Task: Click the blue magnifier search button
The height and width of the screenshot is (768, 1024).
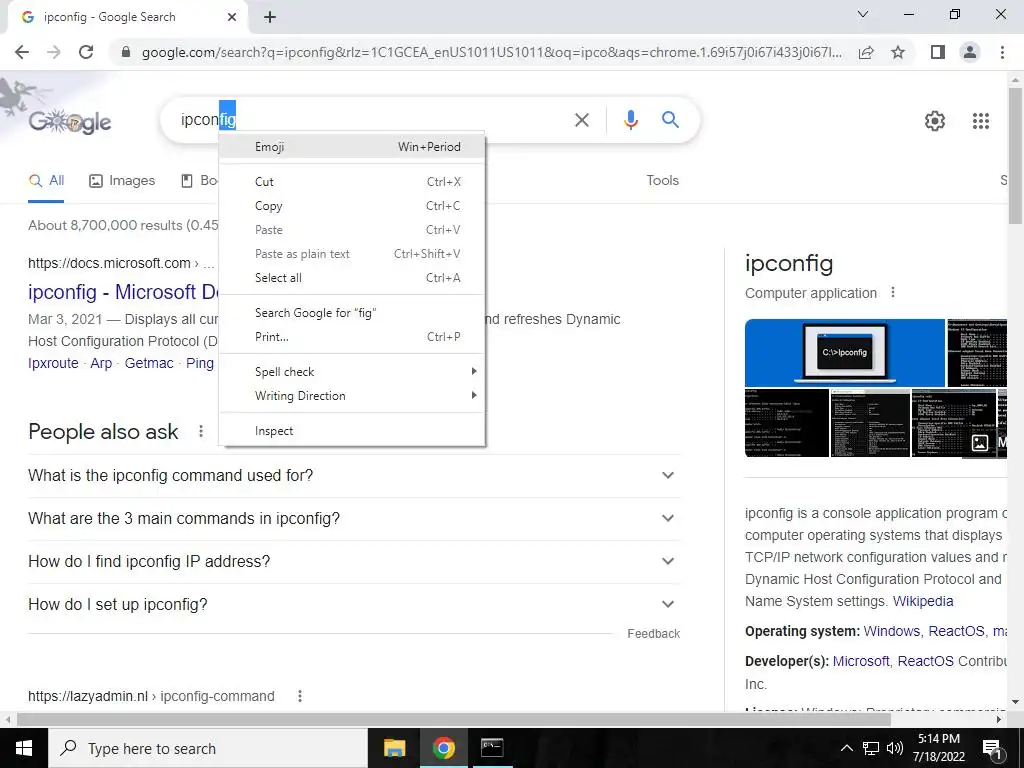Action: point(670,120)
